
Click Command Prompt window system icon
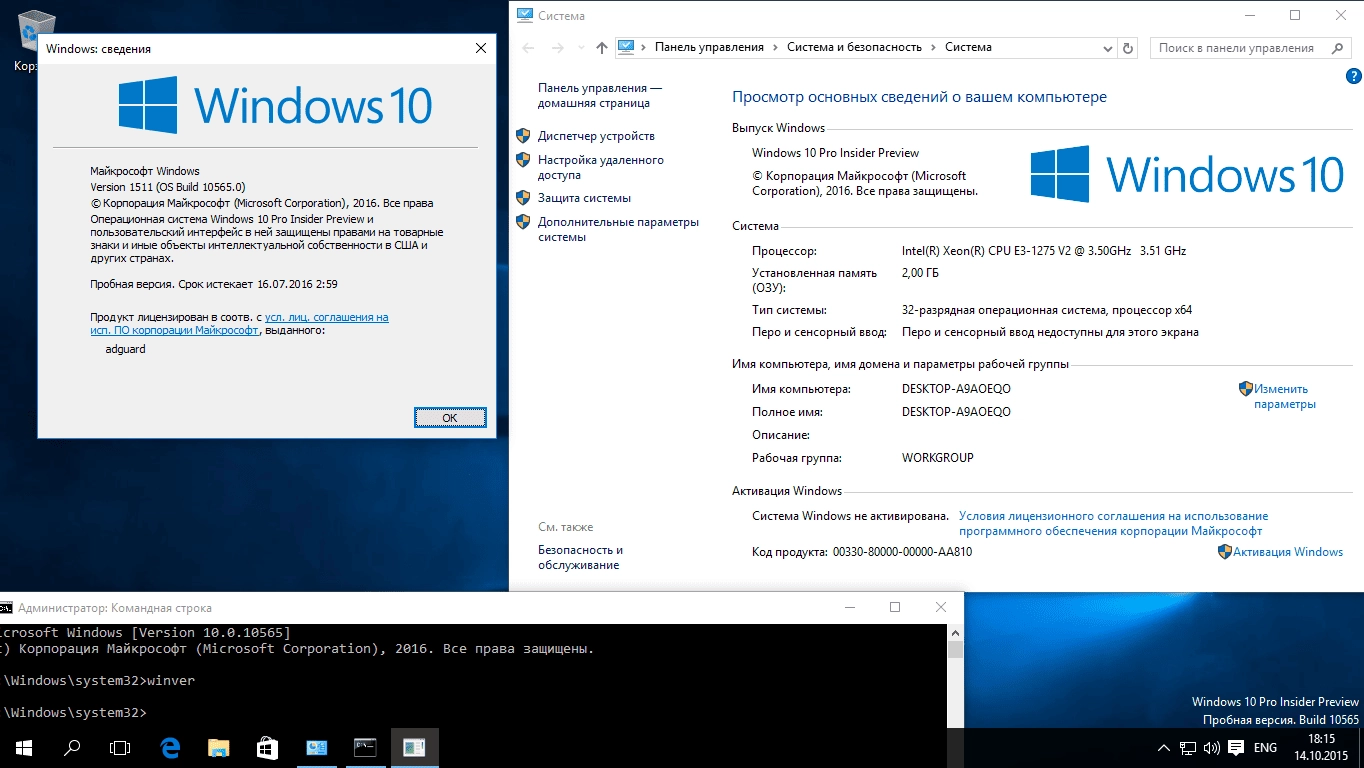click(x=6, y=607)
